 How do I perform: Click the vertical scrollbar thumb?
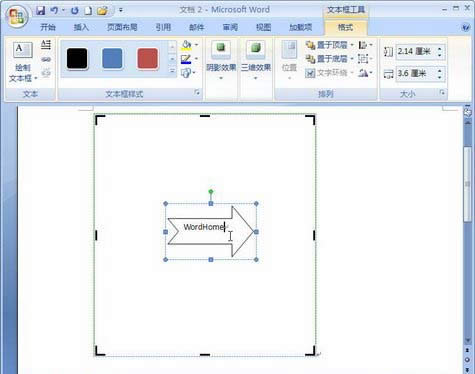coord(467,184)
